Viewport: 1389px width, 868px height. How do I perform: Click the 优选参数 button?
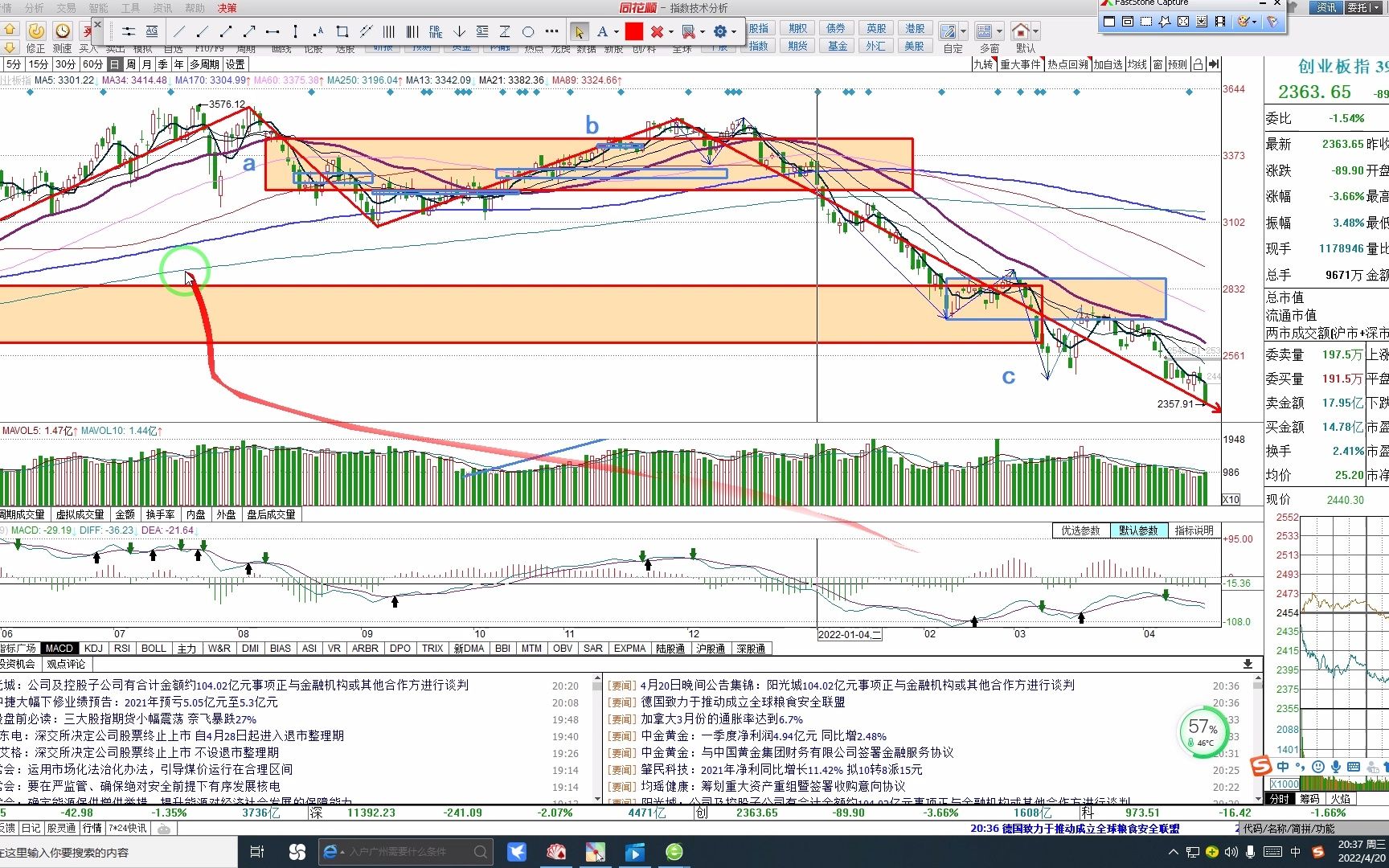click(1080, 530)
